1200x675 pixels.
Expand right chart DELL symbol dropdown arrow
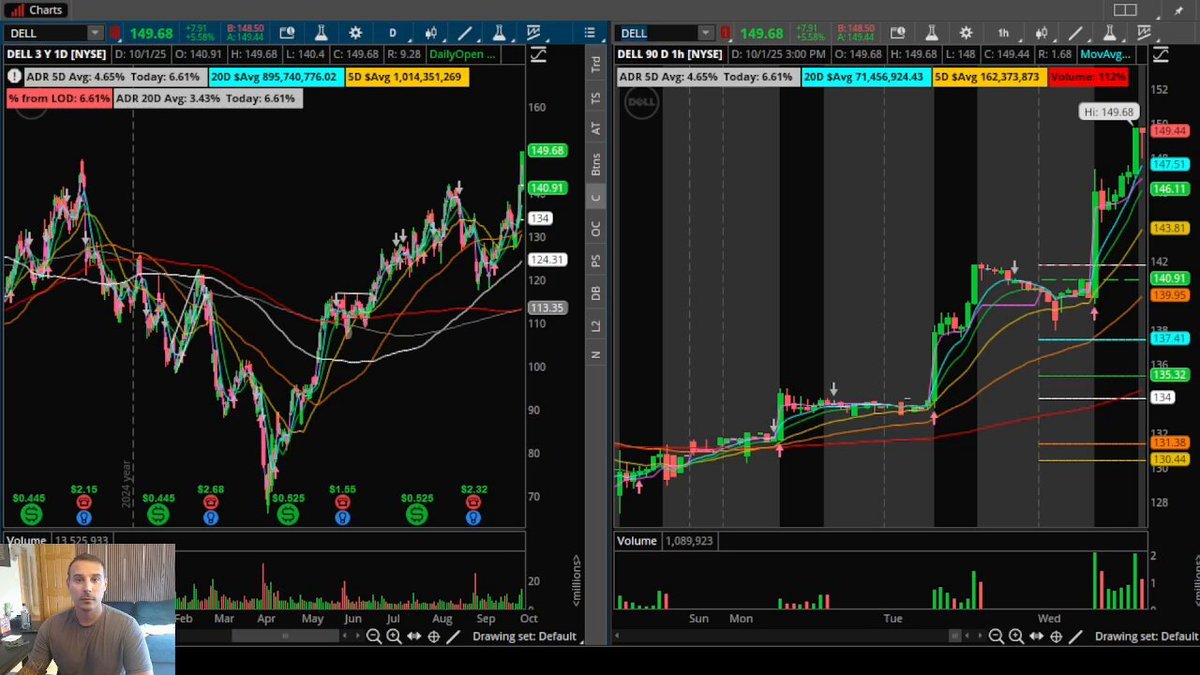[706, 33]
